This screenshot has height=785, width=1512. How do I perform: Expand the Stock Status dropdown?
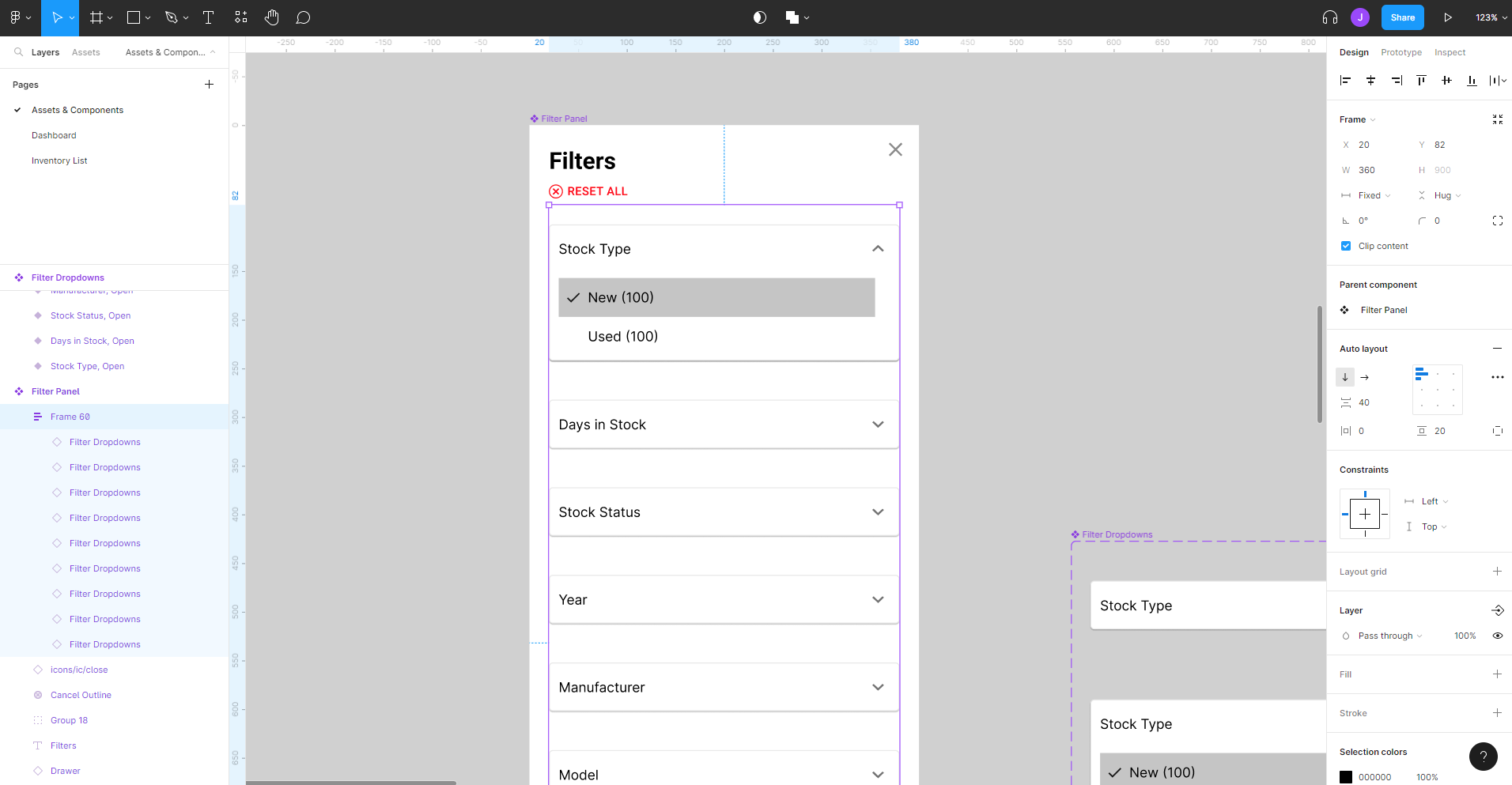878,512
